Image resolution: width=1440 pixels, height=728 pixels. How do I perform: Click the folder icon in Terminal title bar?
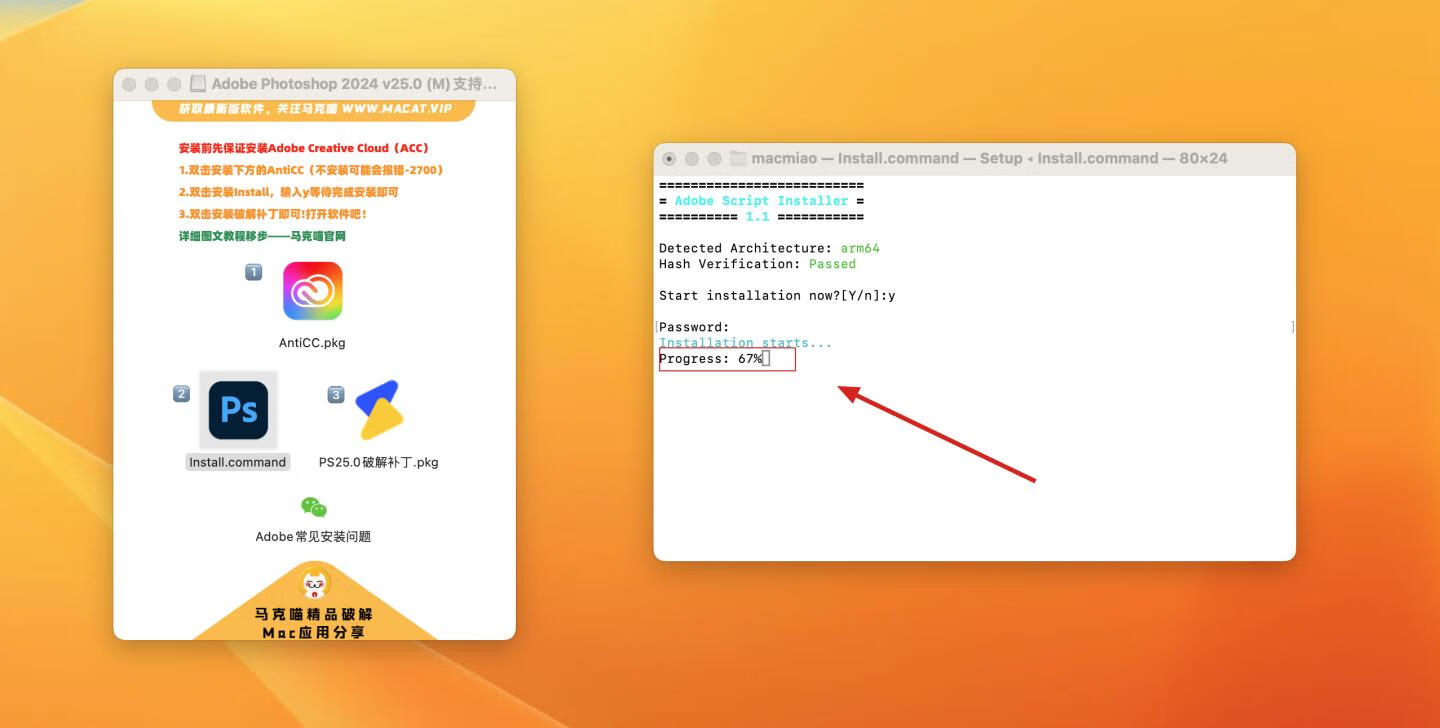(x=738, y=158)
